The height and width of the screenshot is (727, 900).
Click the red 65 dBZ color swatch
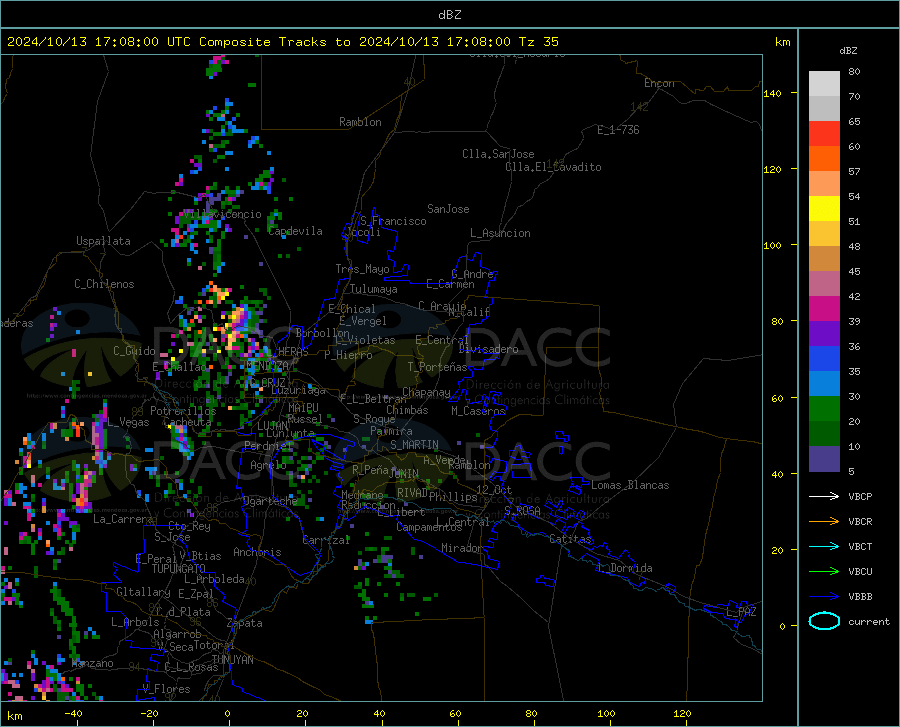tap(824, 133)
